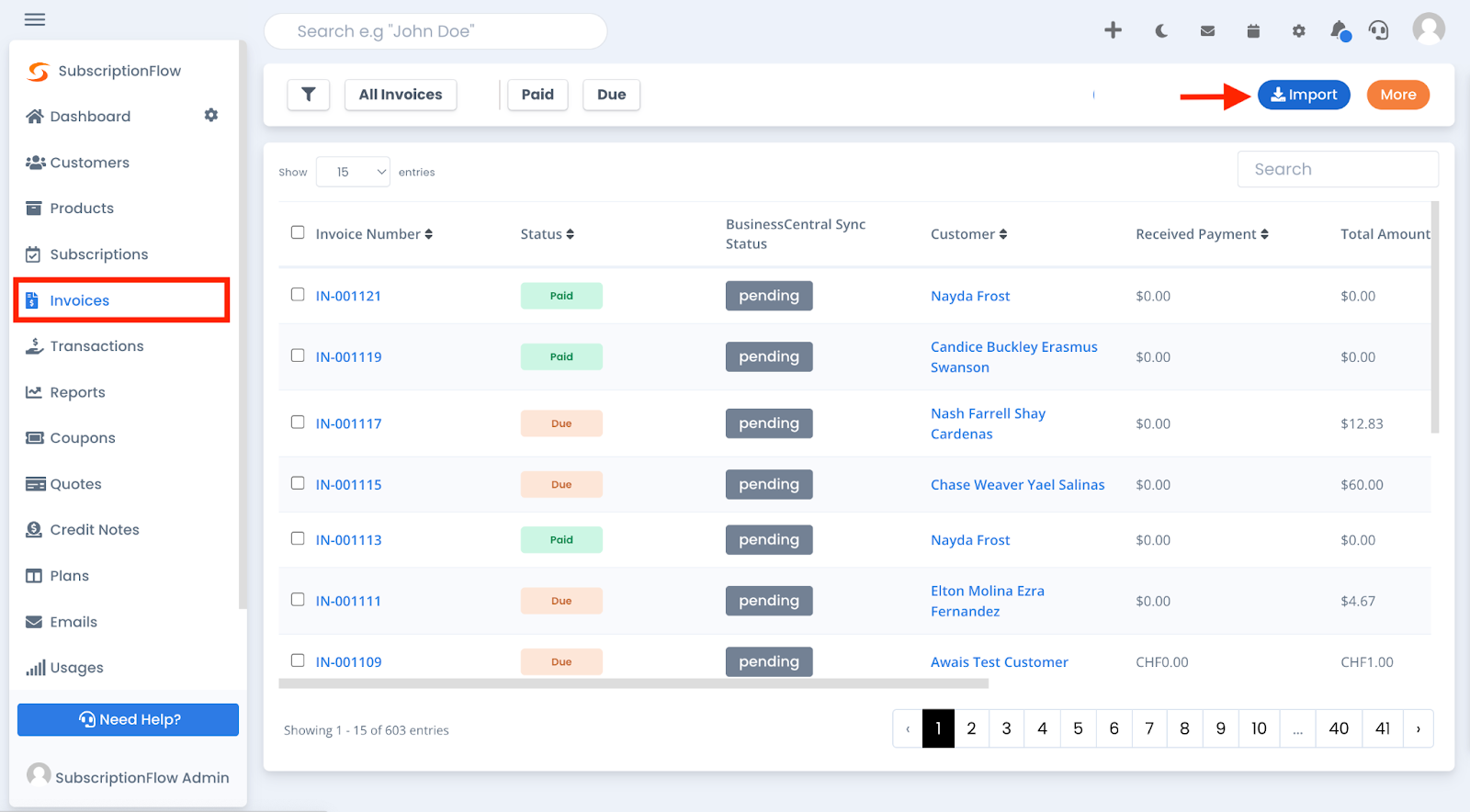Open customer Chase Weaver Yael Salinas
The height and width of the screenshot is (812, 1470).
click(x=1017, y=485)
